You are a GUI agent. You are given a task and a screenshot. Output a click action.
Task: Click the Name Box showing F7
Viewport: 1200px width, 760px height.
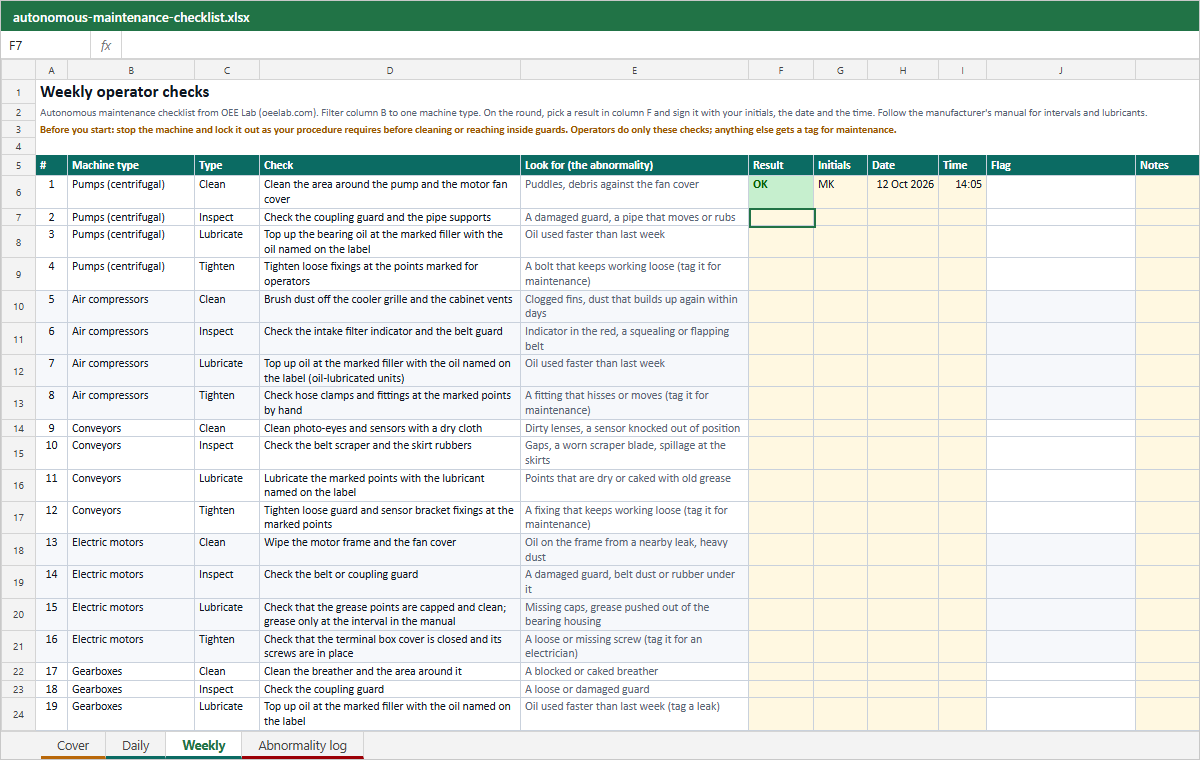click(x=46, y=46)
